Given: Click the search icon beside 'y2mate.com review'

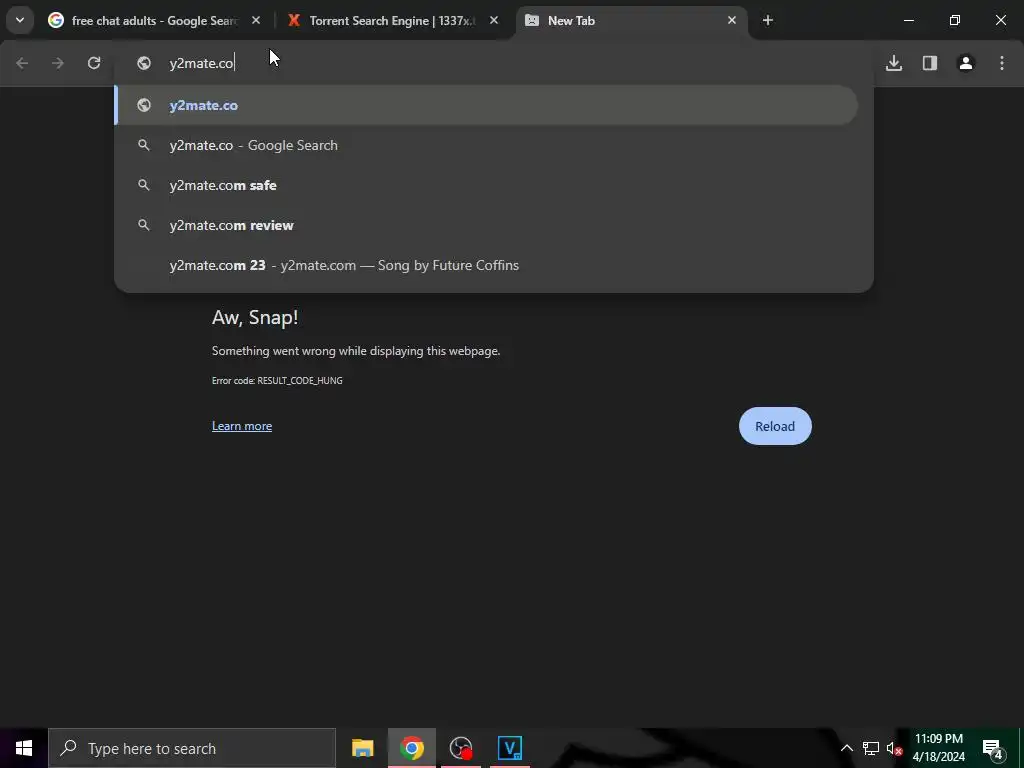Looking at the screenshot, I should 144,225.
